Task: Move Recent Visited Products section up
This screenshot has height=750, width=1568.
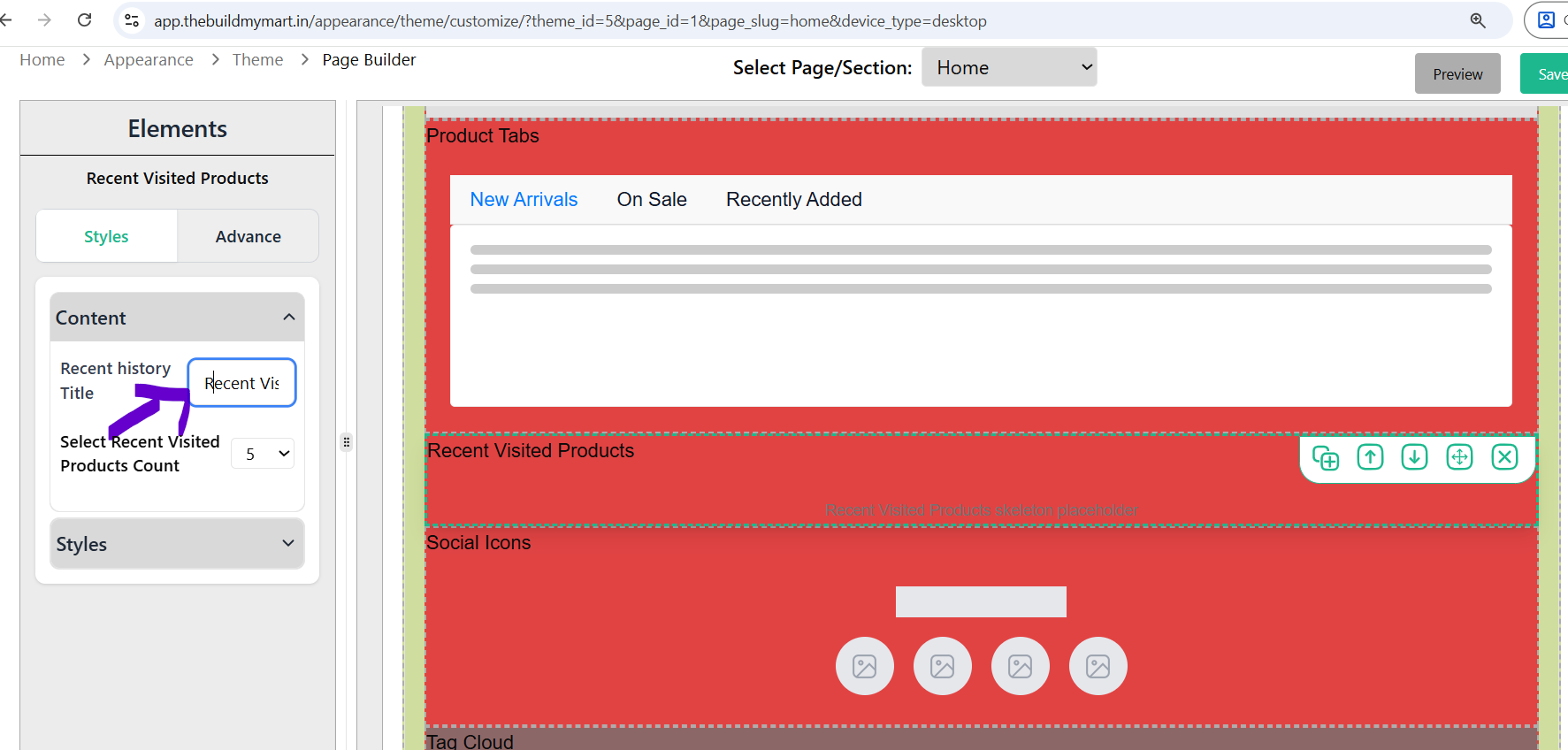Action: (x=1370, y=457)
